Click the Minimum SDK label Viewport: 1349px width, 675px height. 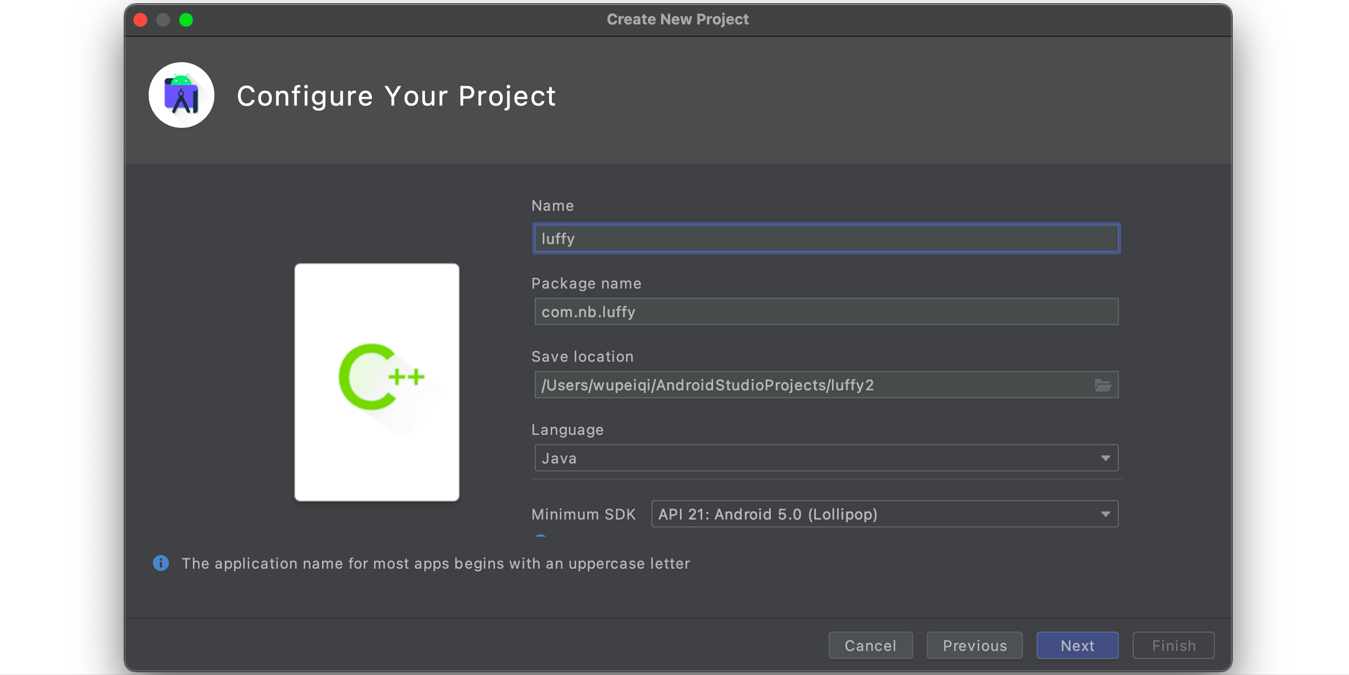click(x=583, y=514)
